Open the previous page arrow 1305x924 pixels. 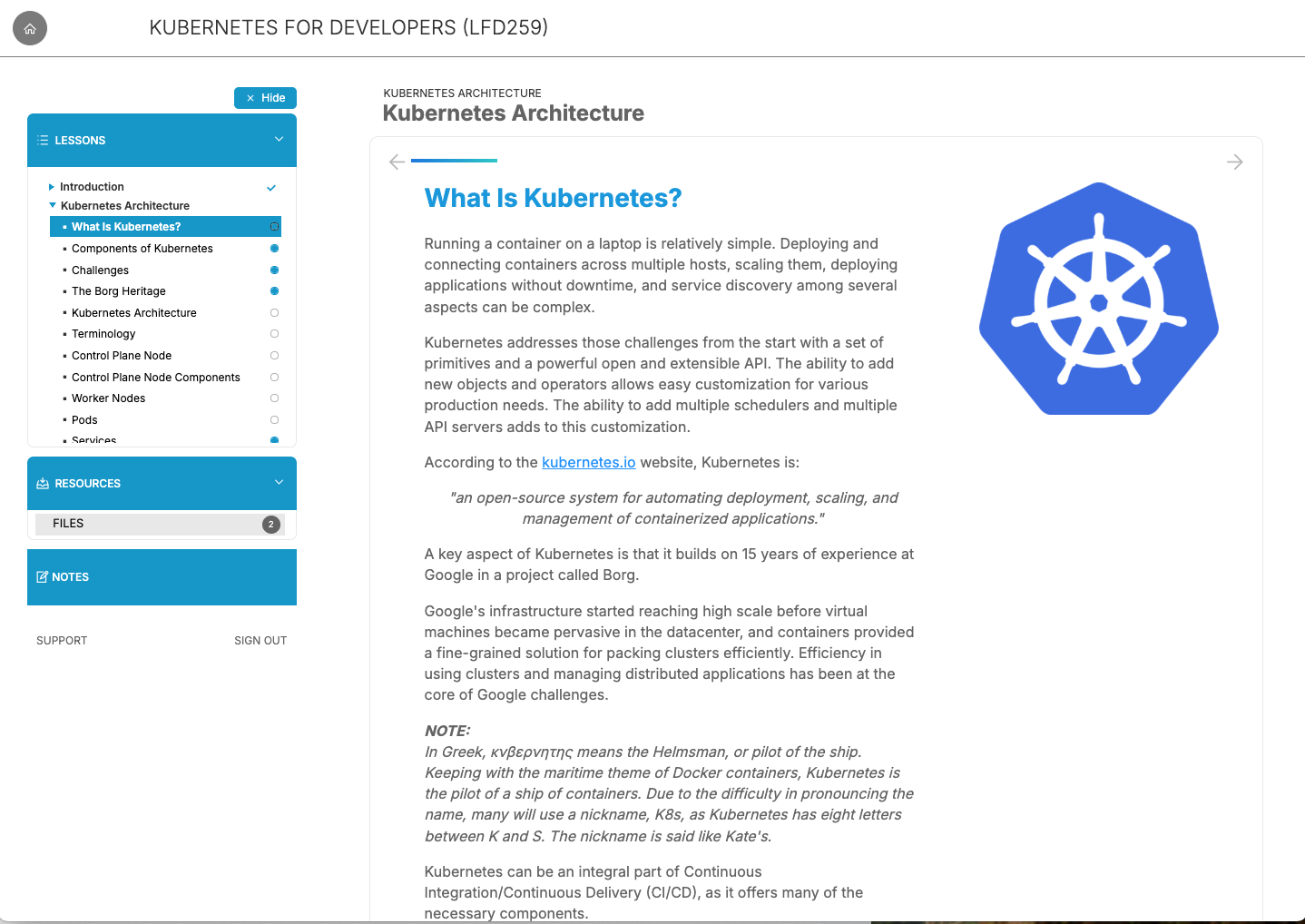point(397,162)
